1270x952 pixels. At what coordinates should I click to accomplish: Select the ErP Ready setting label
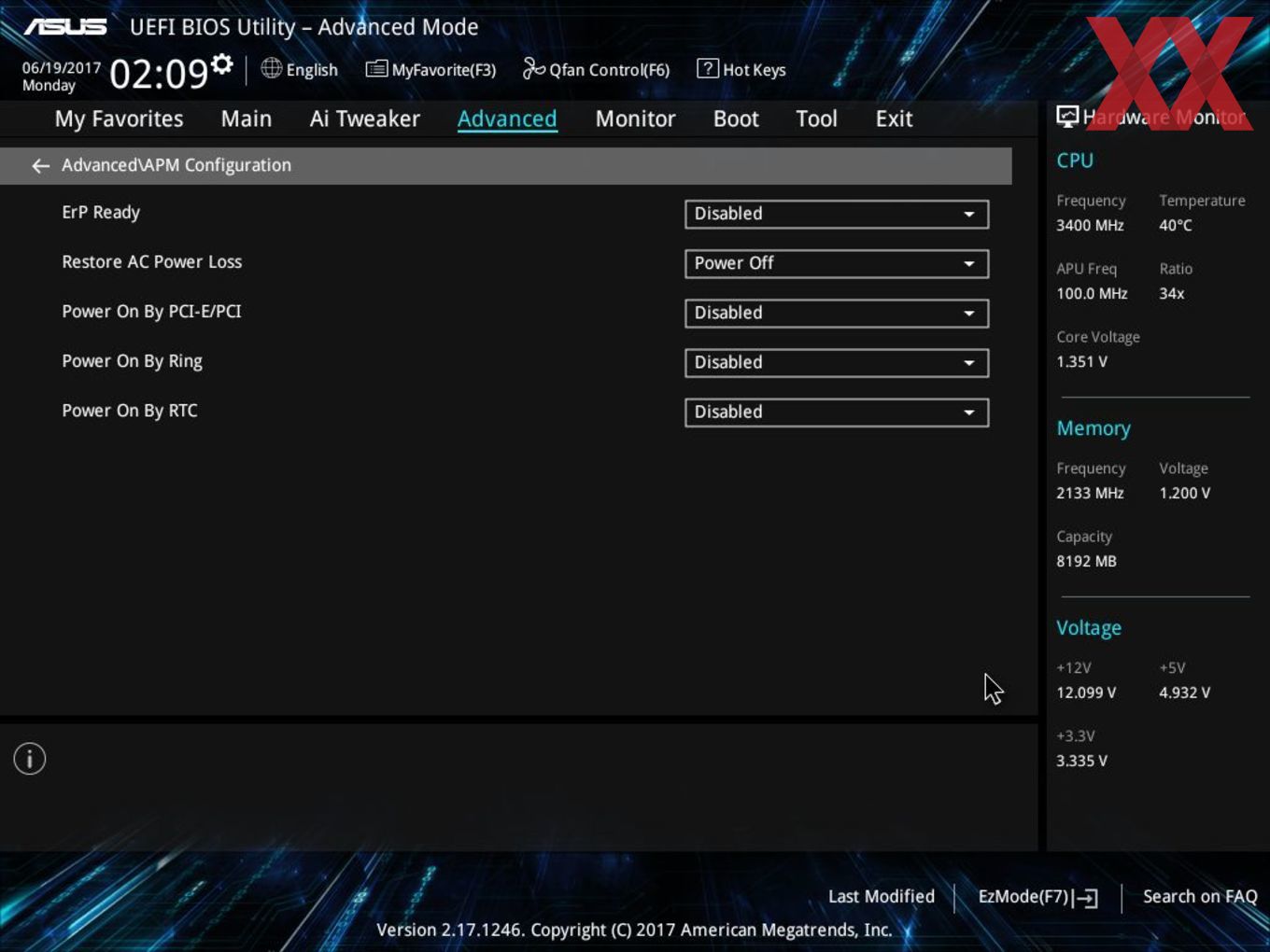101,213
